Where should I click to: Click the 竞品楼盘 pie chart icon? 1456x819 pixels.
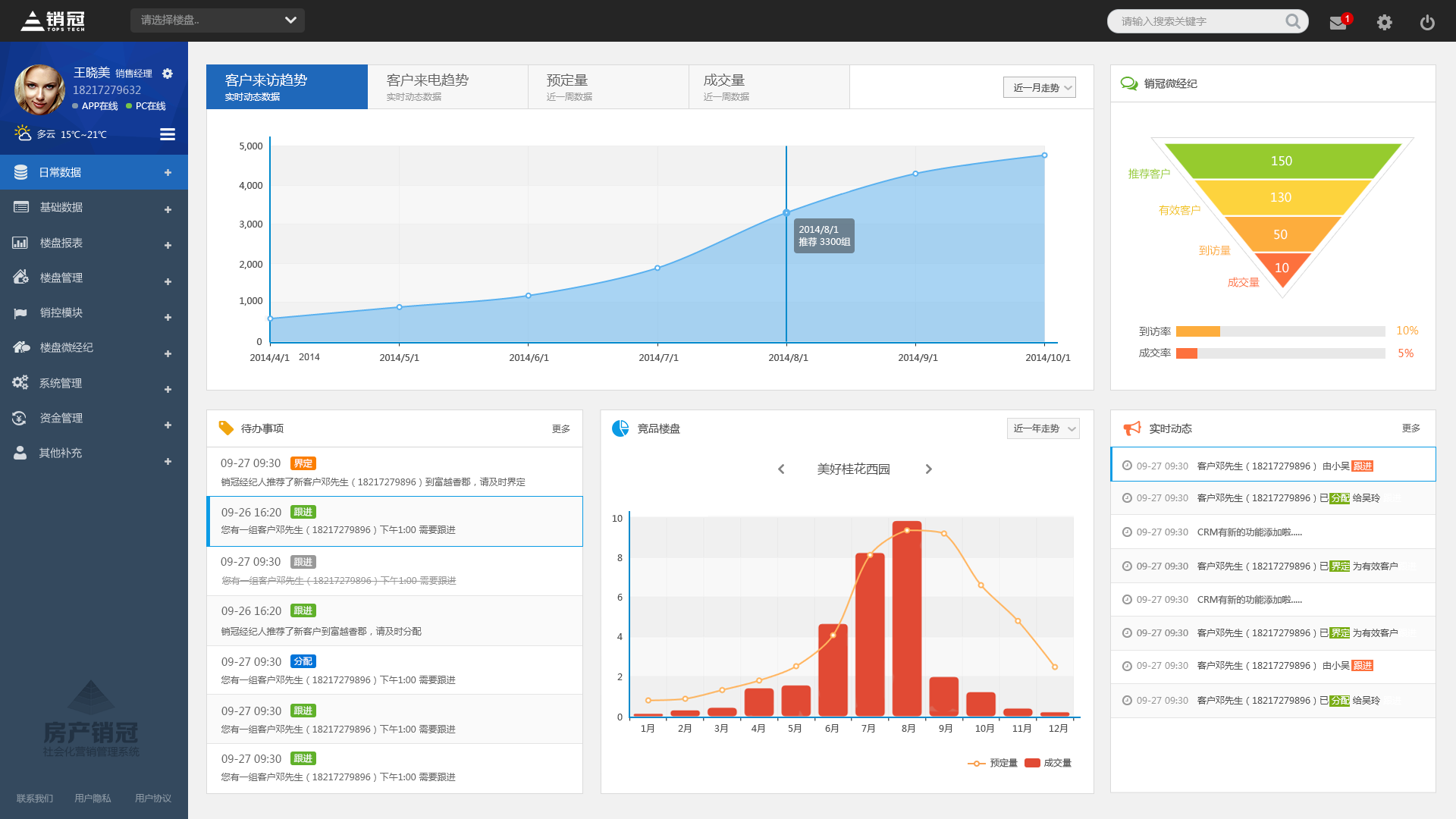click(x=620, y=428)
